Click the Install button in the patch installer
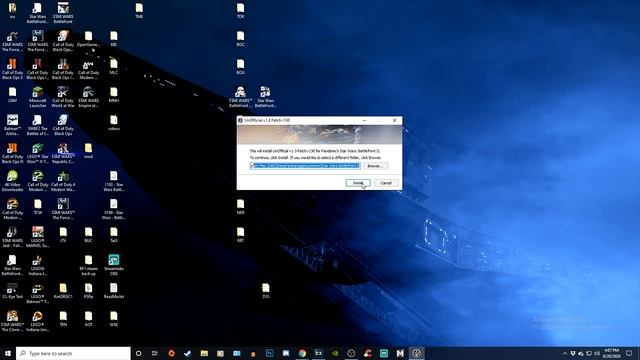 coord(358,183)
